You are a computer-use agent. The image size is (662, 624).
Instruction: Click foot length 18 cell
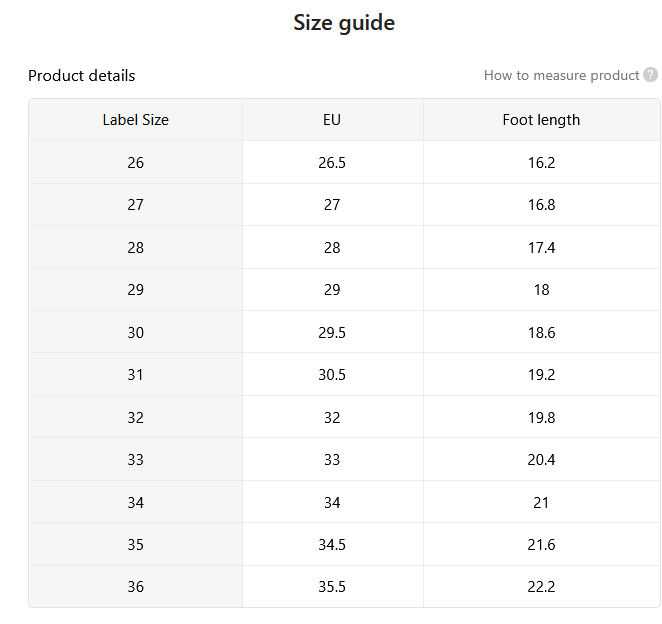[541, 290]
